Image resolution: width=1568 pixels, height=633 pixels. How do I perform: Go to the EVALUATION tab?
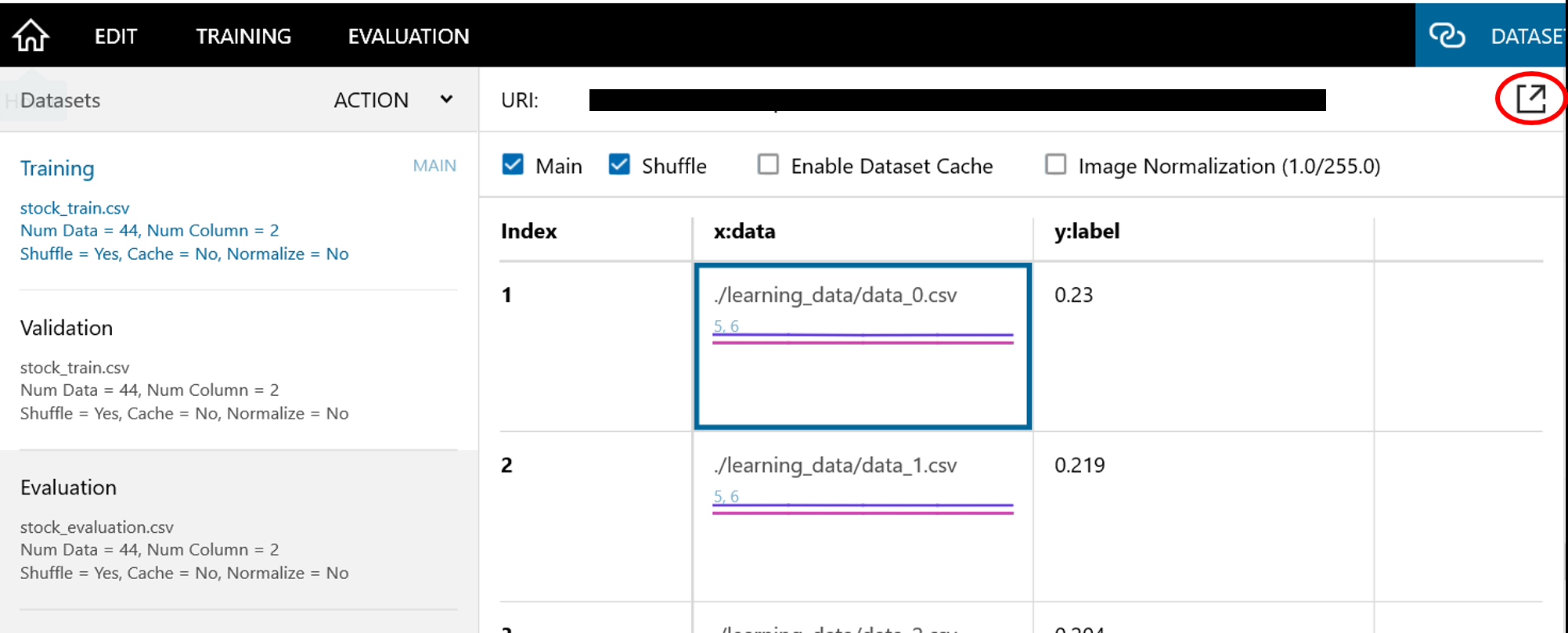pyautogui.click(x=409, y=36)
